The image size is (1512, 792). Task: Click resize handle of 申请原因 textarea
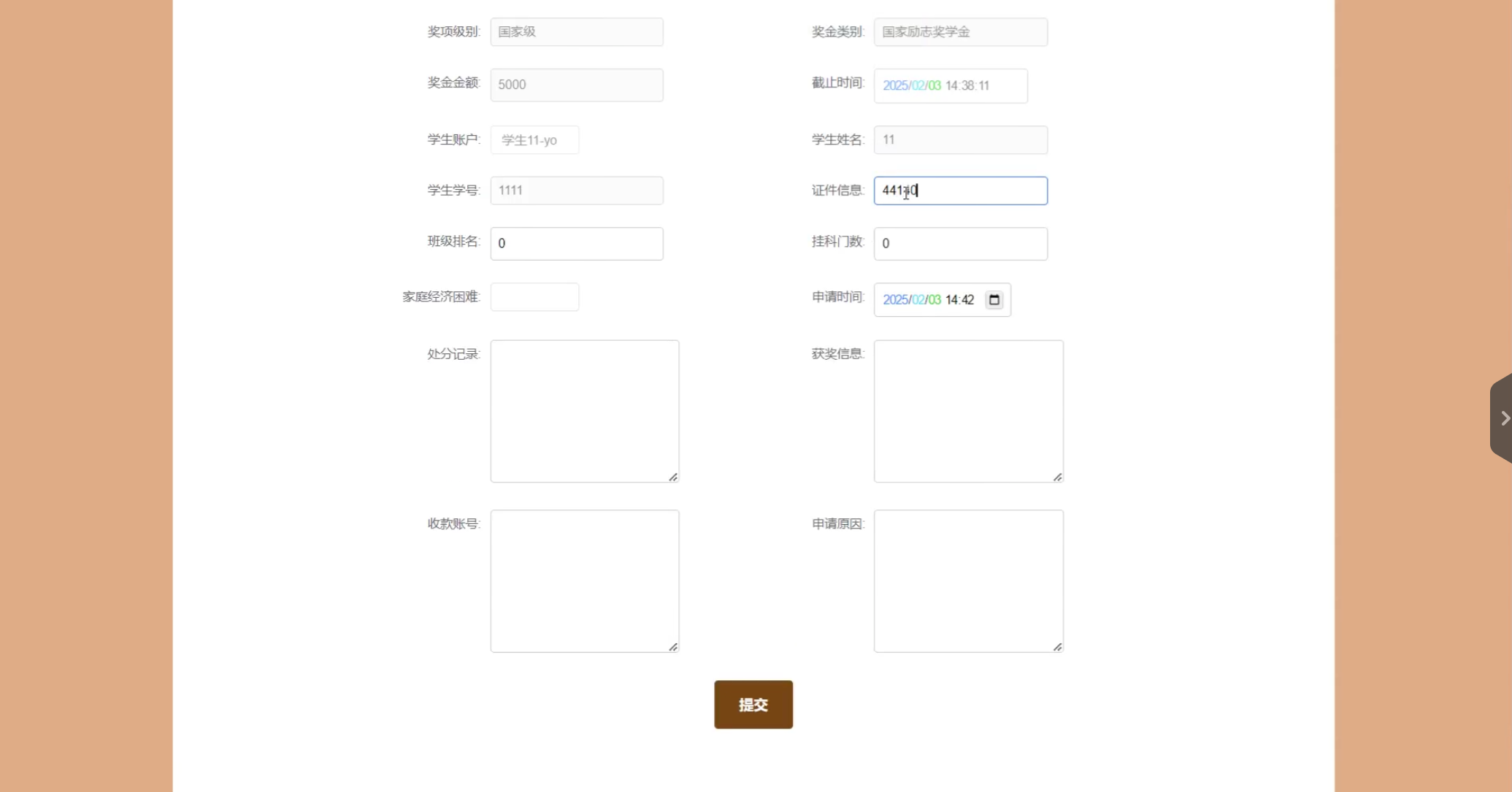pyautogui.click(x=1057, y=647)
